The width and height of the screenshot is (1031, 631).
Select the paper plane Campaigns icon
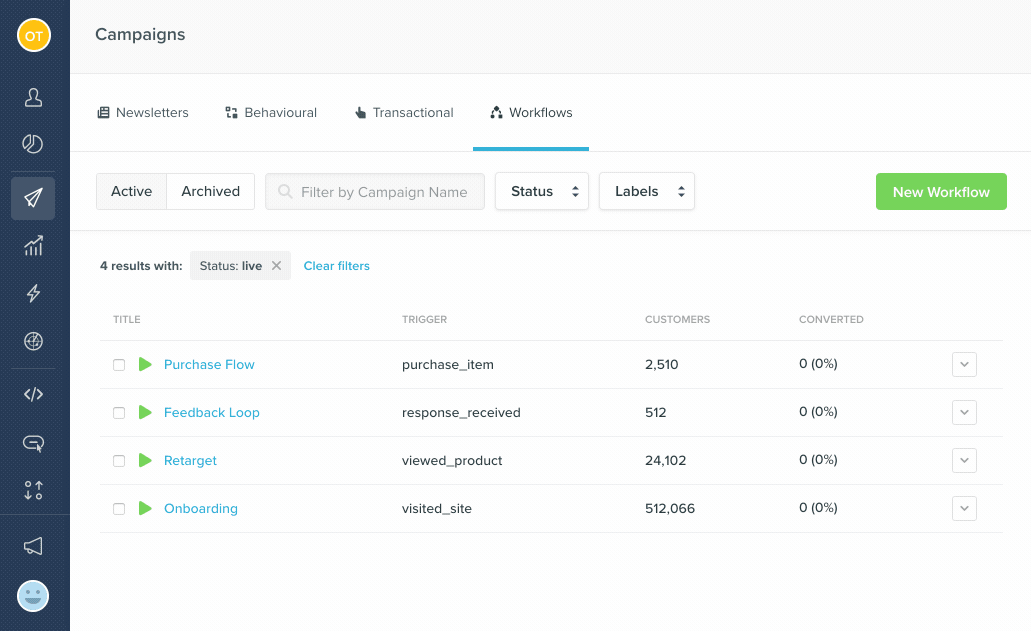click(x=33, y=198)
